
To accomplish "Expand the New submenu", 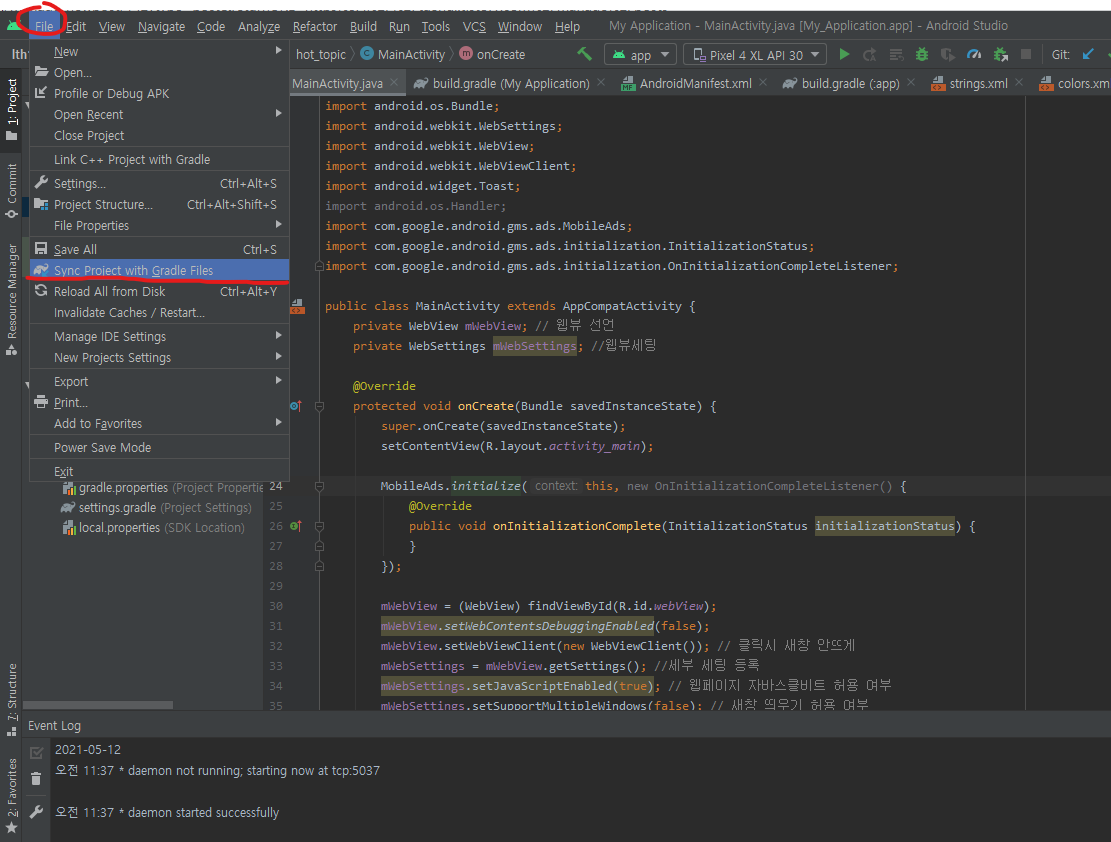I will coord(159,52).
